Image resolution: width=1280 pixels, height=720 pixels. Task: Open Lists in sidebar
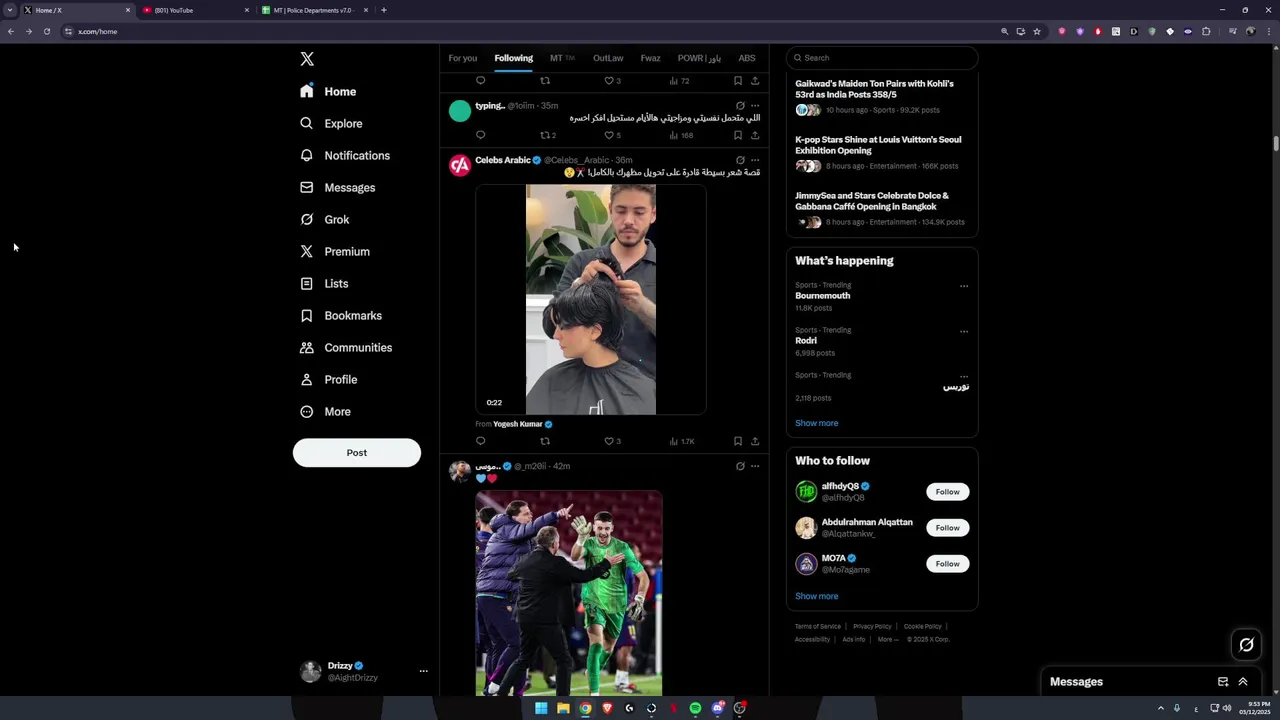pos(324,283)
